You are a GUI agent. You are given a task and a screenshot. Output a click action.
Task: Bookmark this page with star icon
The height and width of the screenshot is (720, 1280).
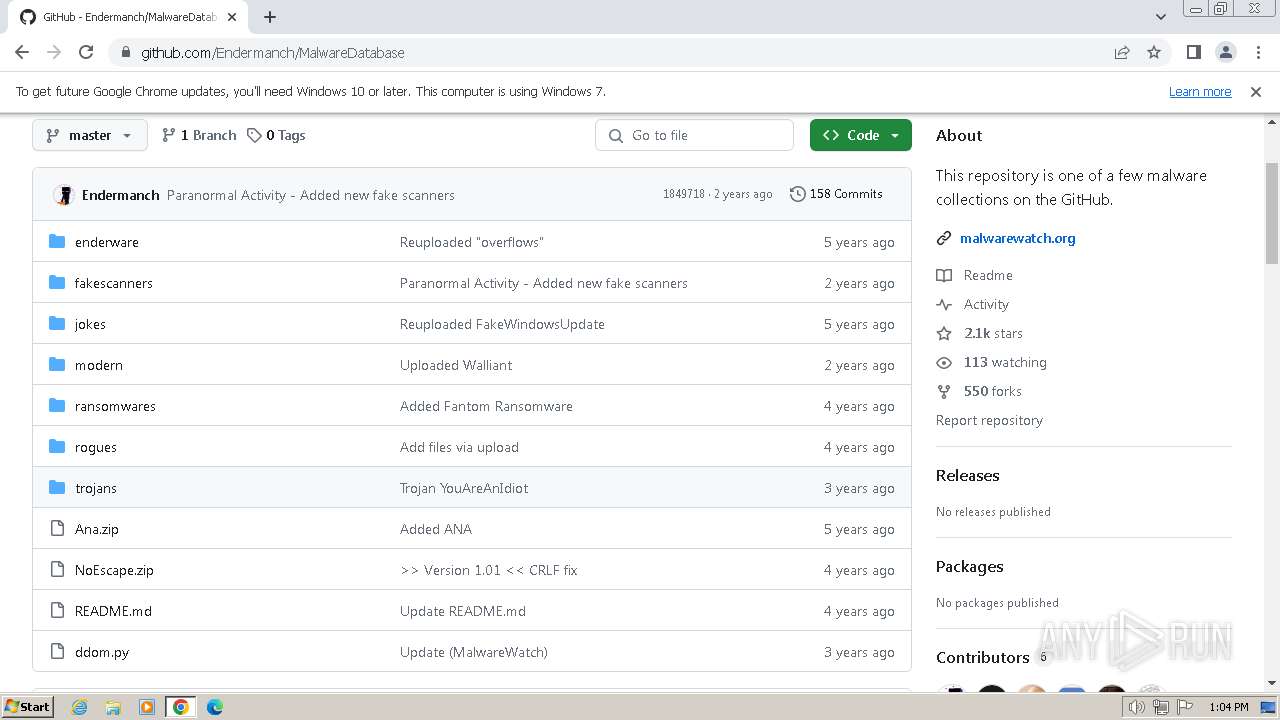coord(1154,53)
